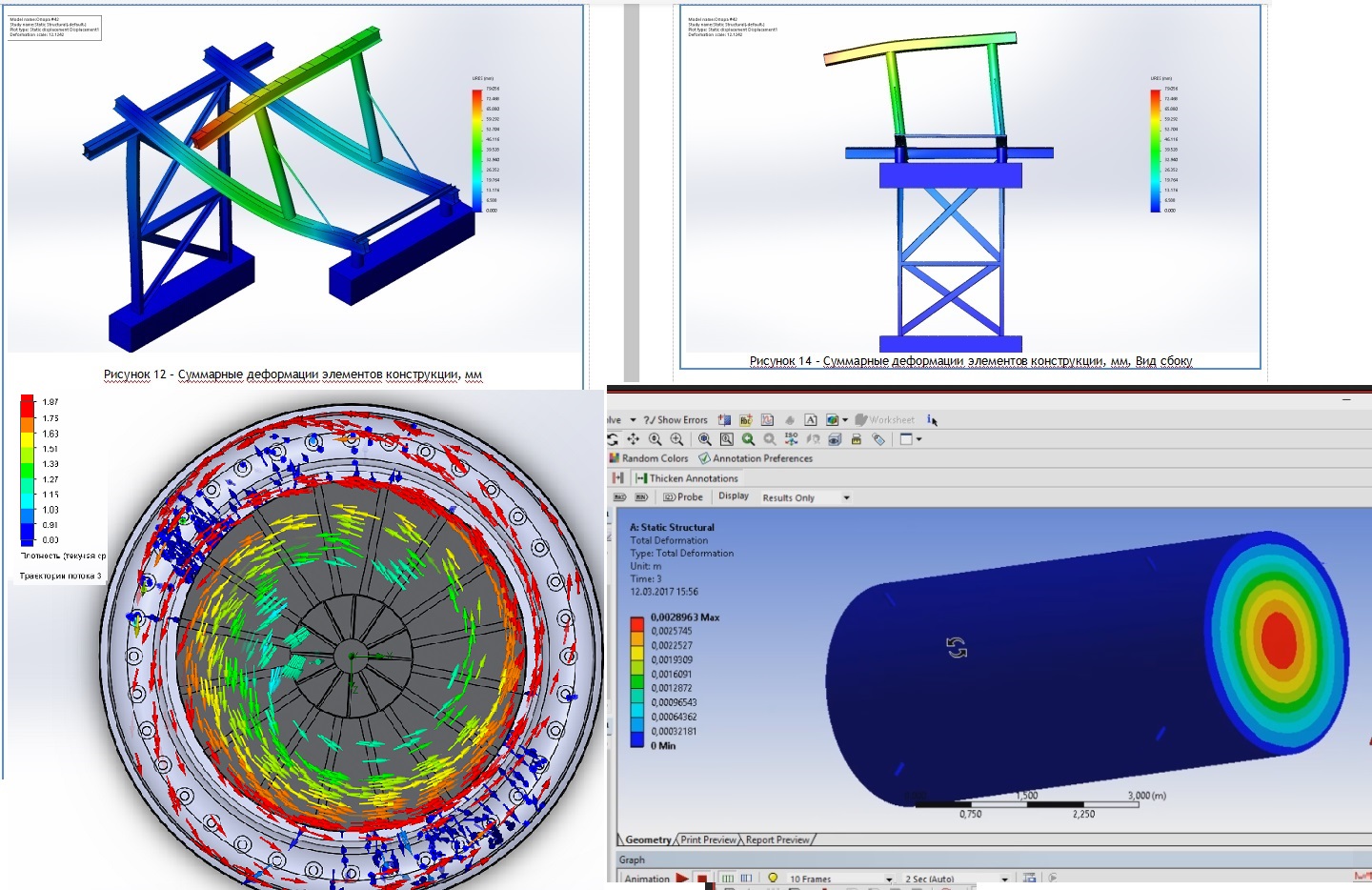This screenshot has height=890, width=1372.
Task: Switch to the Geometry tab
Action: pyautogui.click(x=649, y=839)
